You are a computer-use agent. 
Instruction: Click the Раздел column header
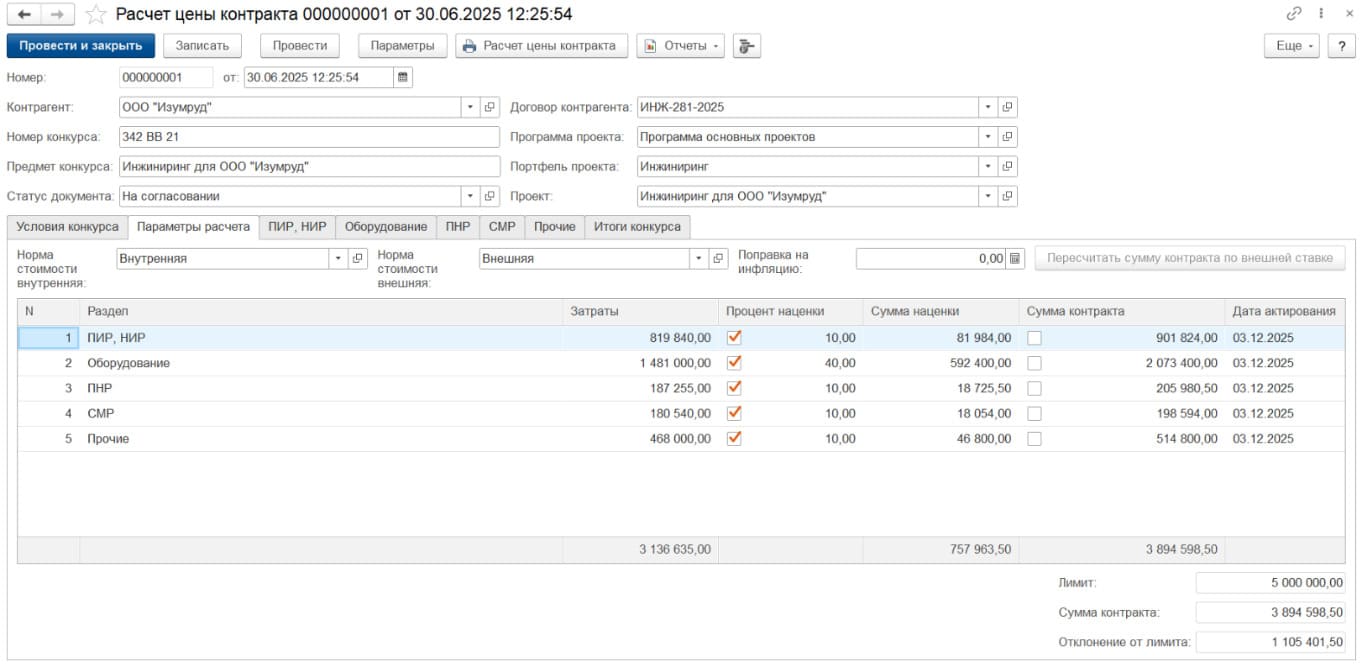[x=320, y=311]
